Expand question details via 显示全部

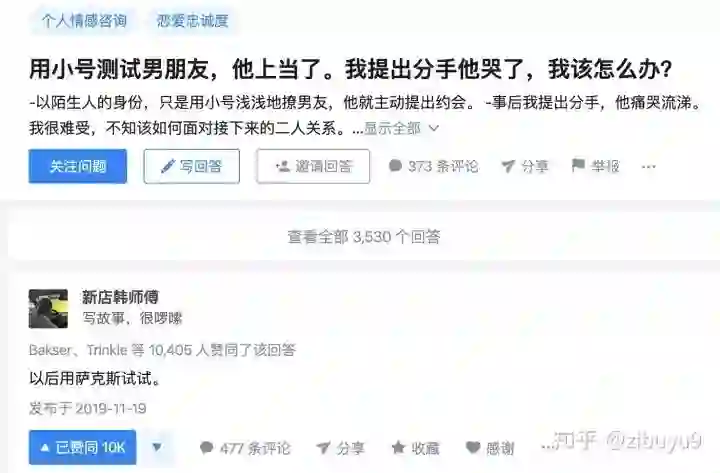coord(402,129)
